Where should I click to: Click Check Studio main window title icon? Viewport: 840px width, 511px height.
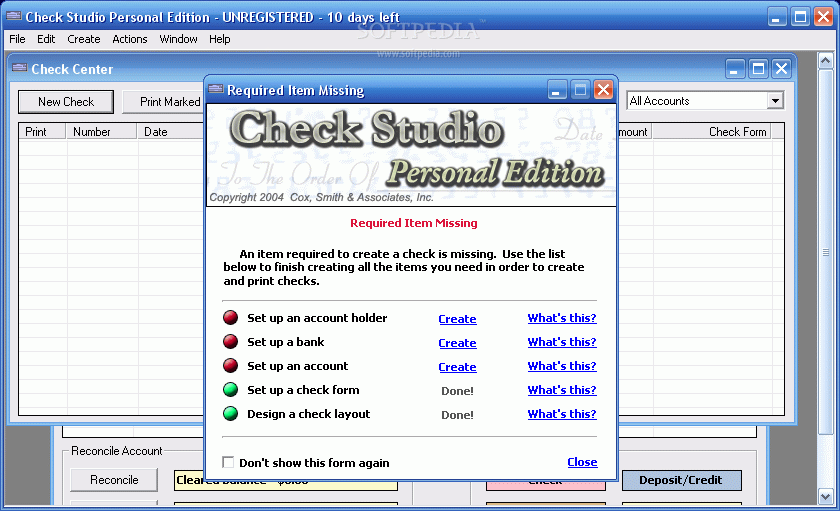tap(13, 16)
